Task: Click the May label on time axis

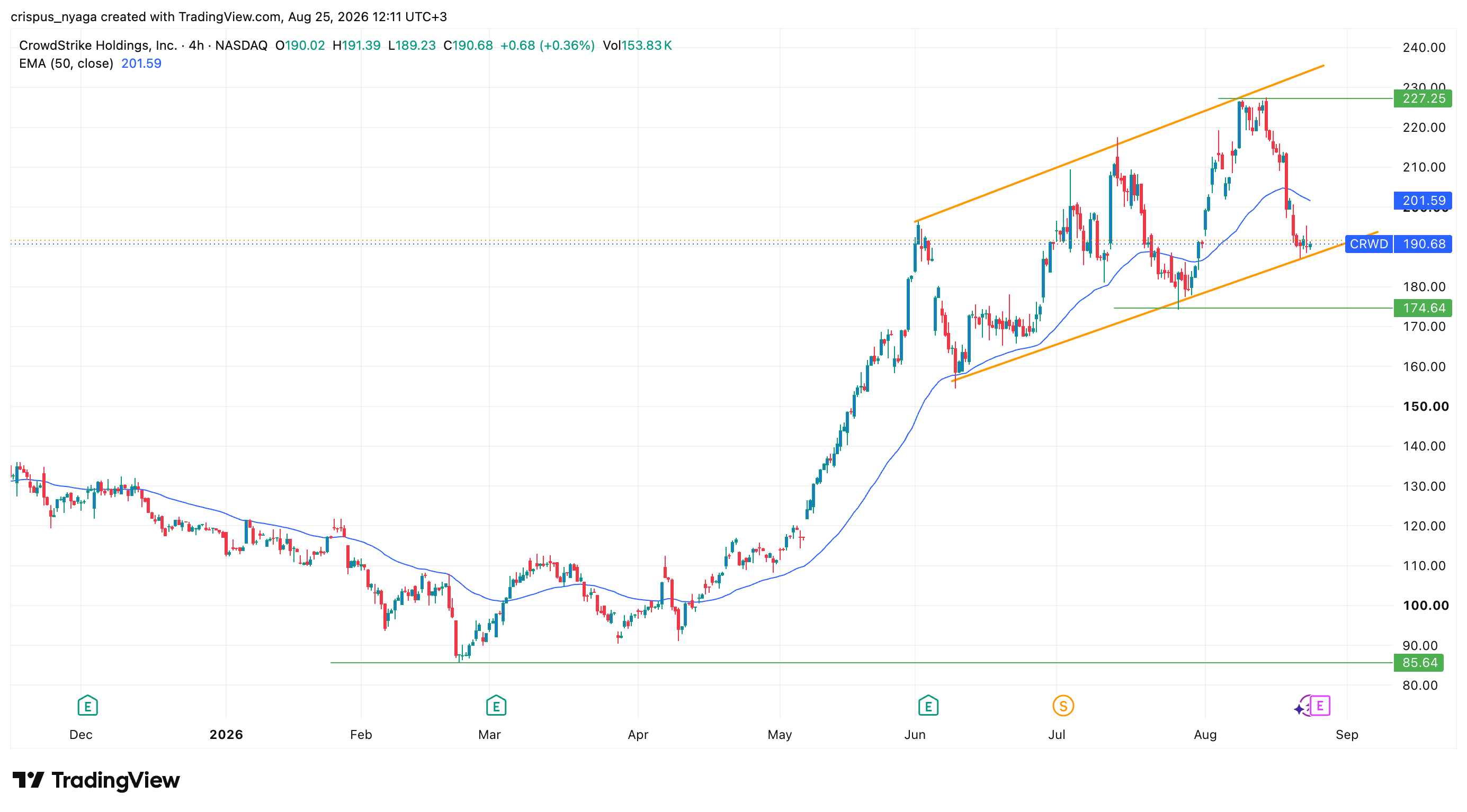Action: point(780,735)
